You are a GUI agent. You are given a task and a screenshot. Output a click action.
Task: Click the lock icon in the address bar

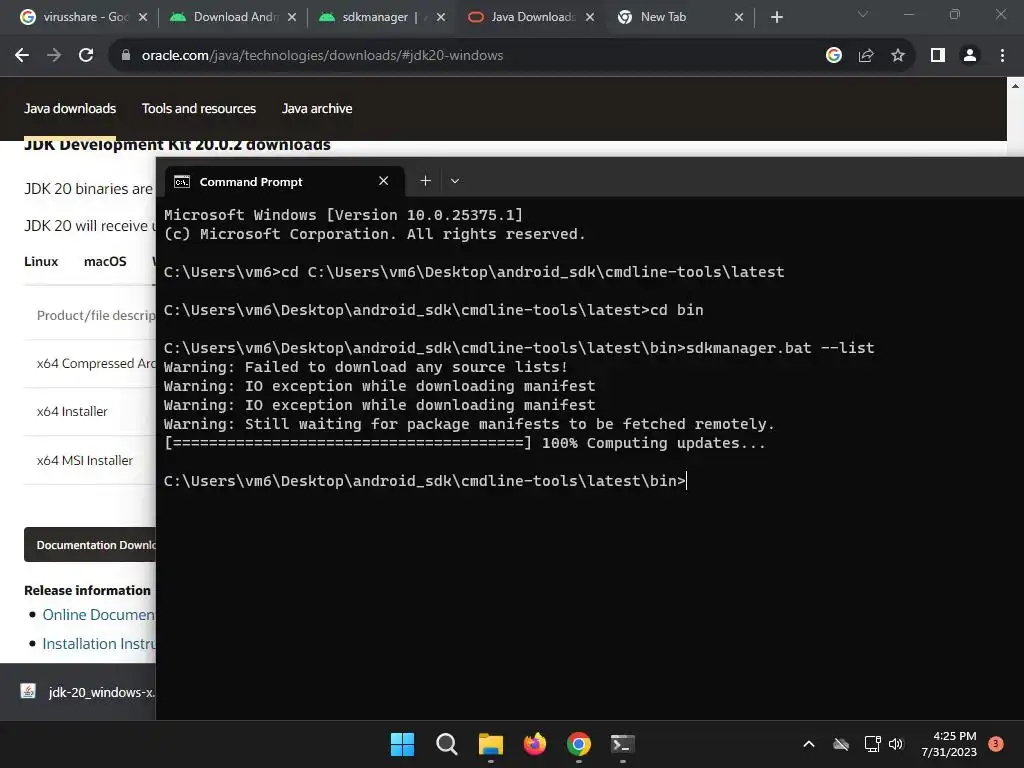tap(126, 56)
